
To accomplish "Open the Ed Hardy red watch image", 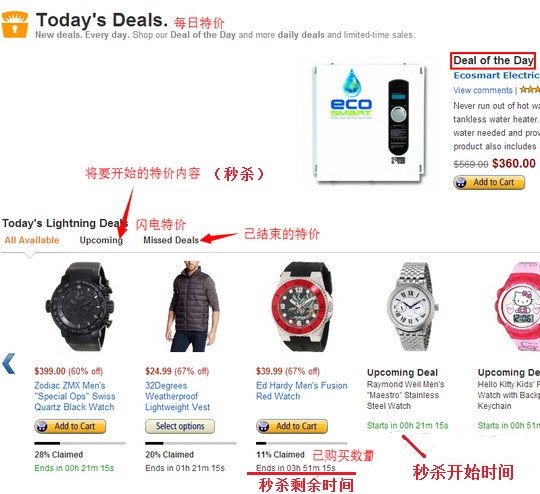I will (x=302, y=307).
